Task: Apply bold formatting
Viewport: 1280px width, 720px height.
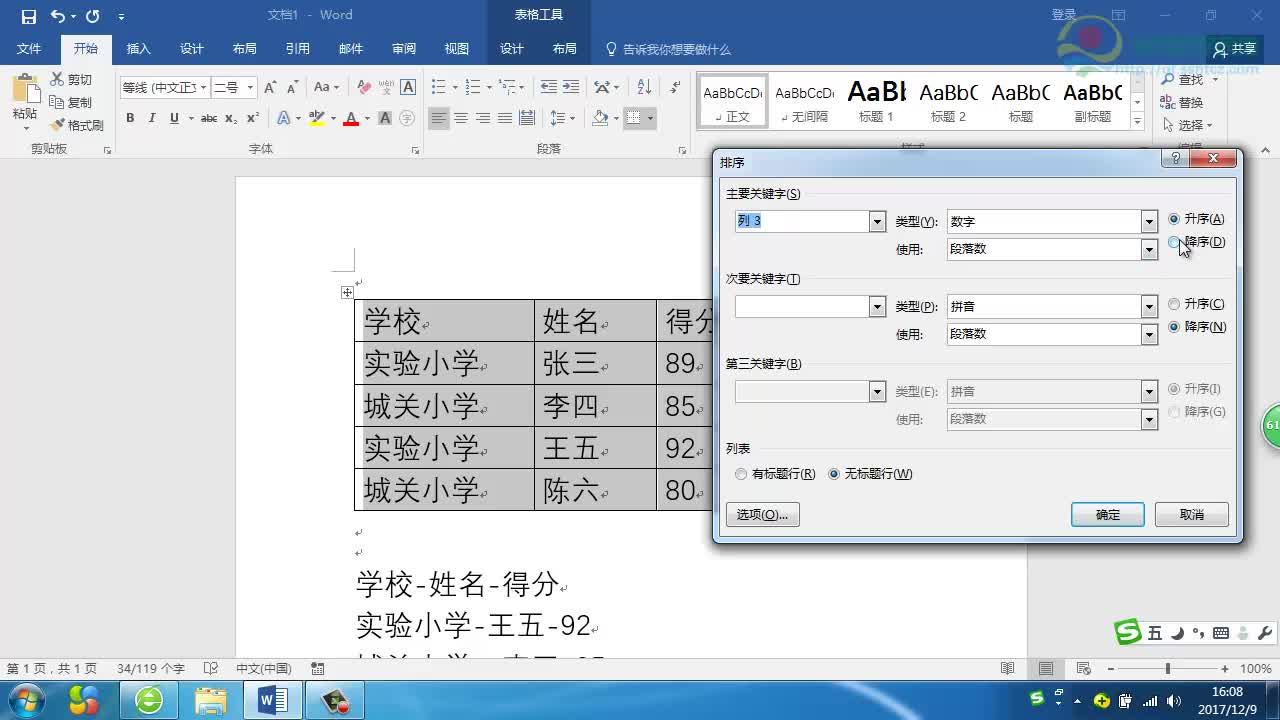Action: click(130, 117)
